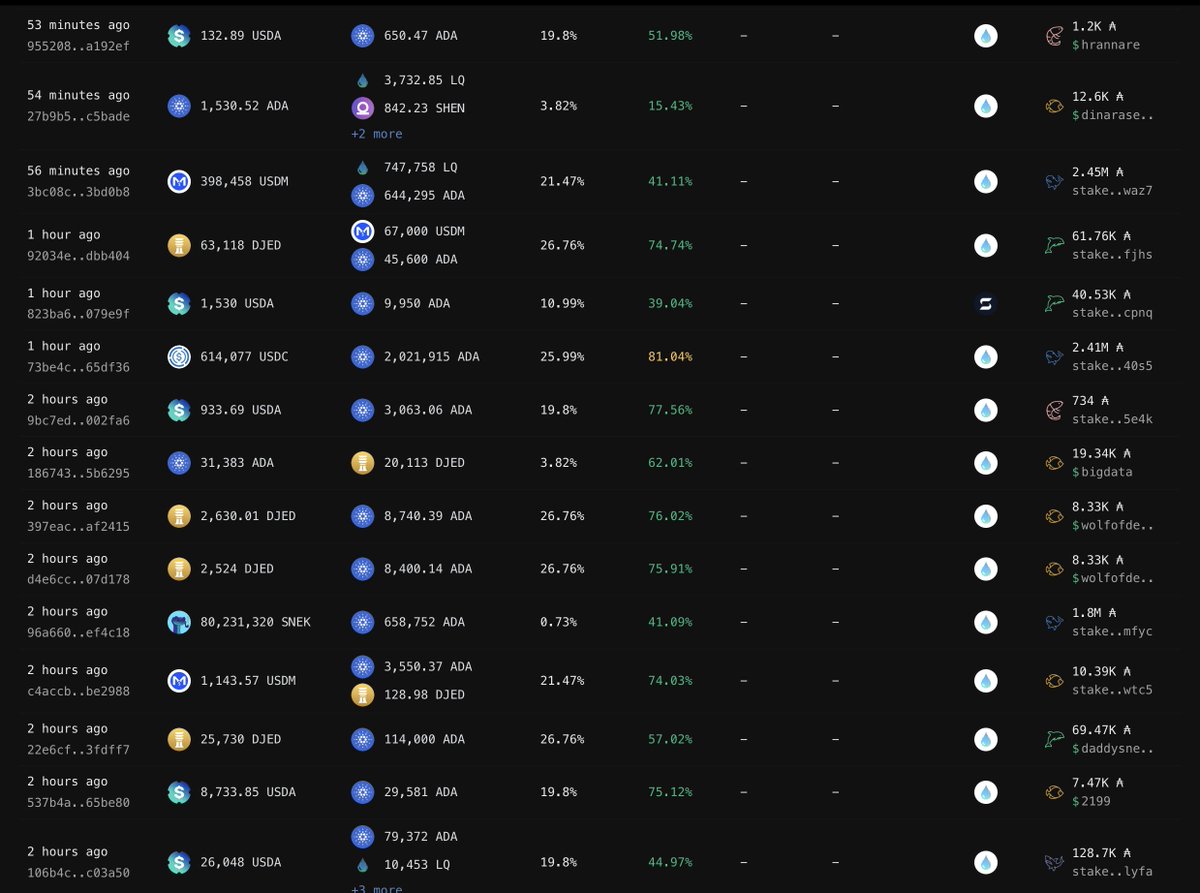Viewport: 1200px width, 893px height.
Task: Open transaction 96a660..ef4c18
Action: 78,633
